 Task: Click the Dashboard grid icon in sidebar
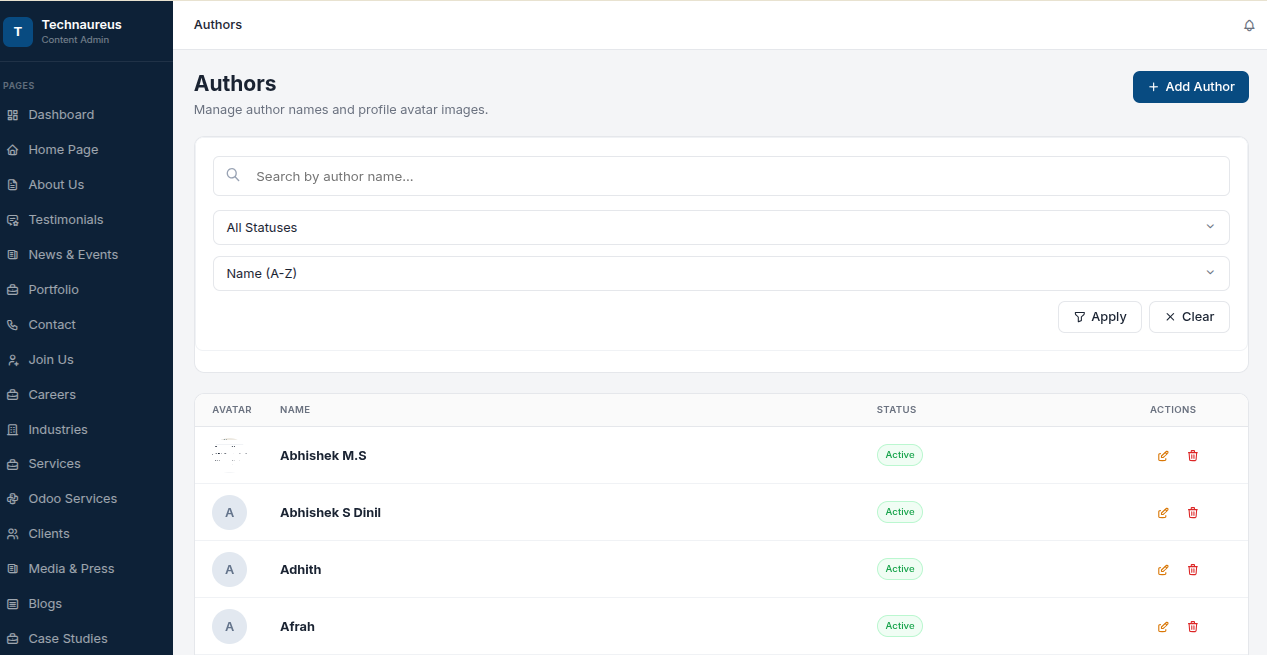coord(13,115)
